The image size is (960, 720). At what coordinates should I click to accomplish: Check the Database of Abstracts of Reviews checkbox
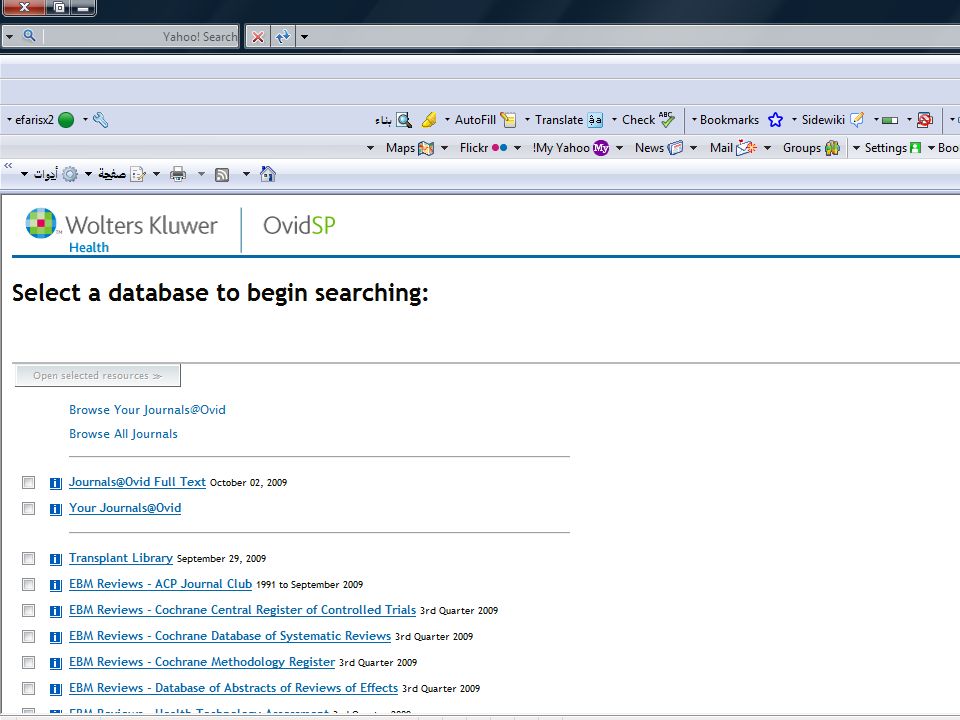coord(28,688)
